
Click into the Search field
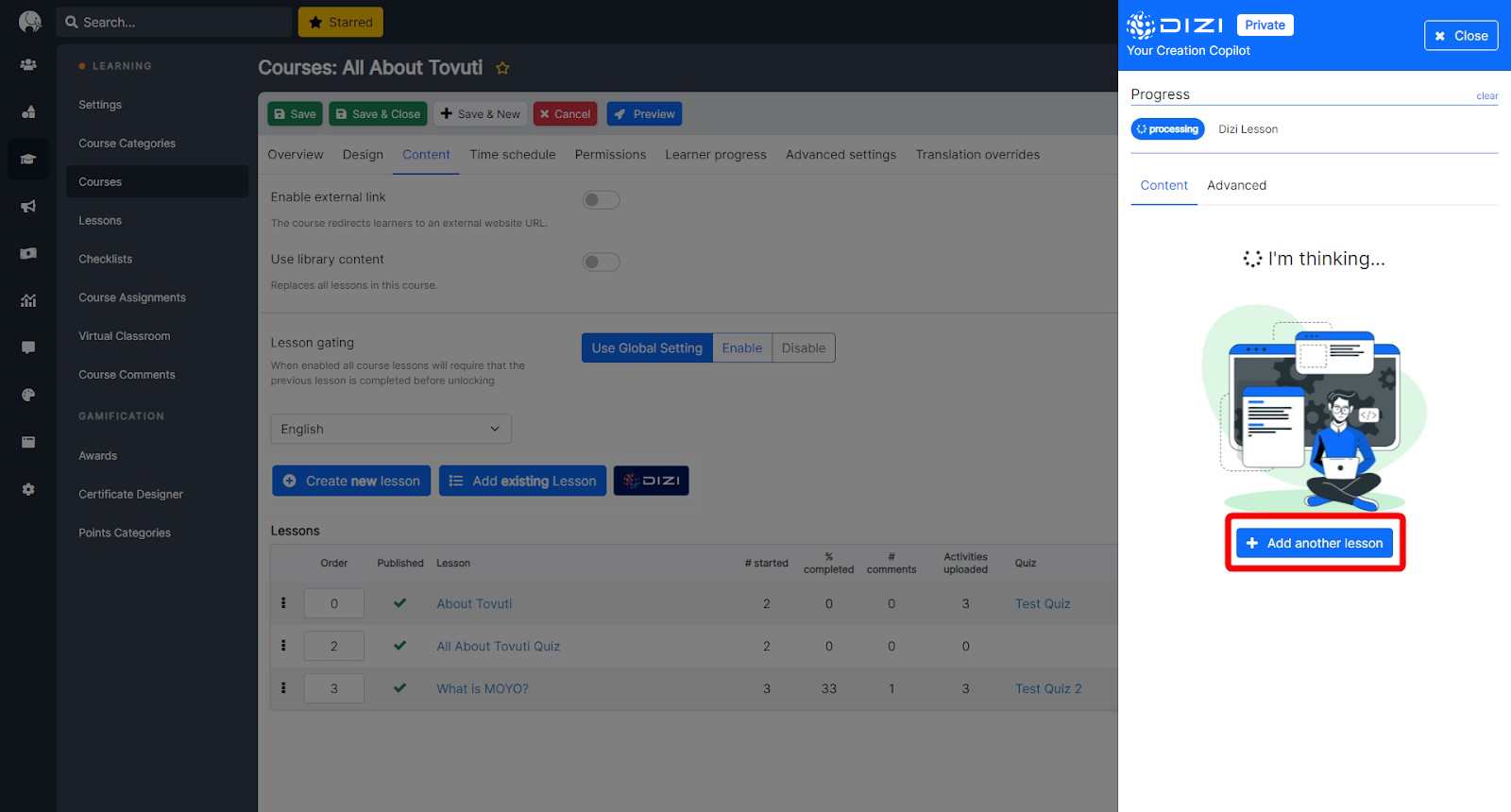coord(175,22)
